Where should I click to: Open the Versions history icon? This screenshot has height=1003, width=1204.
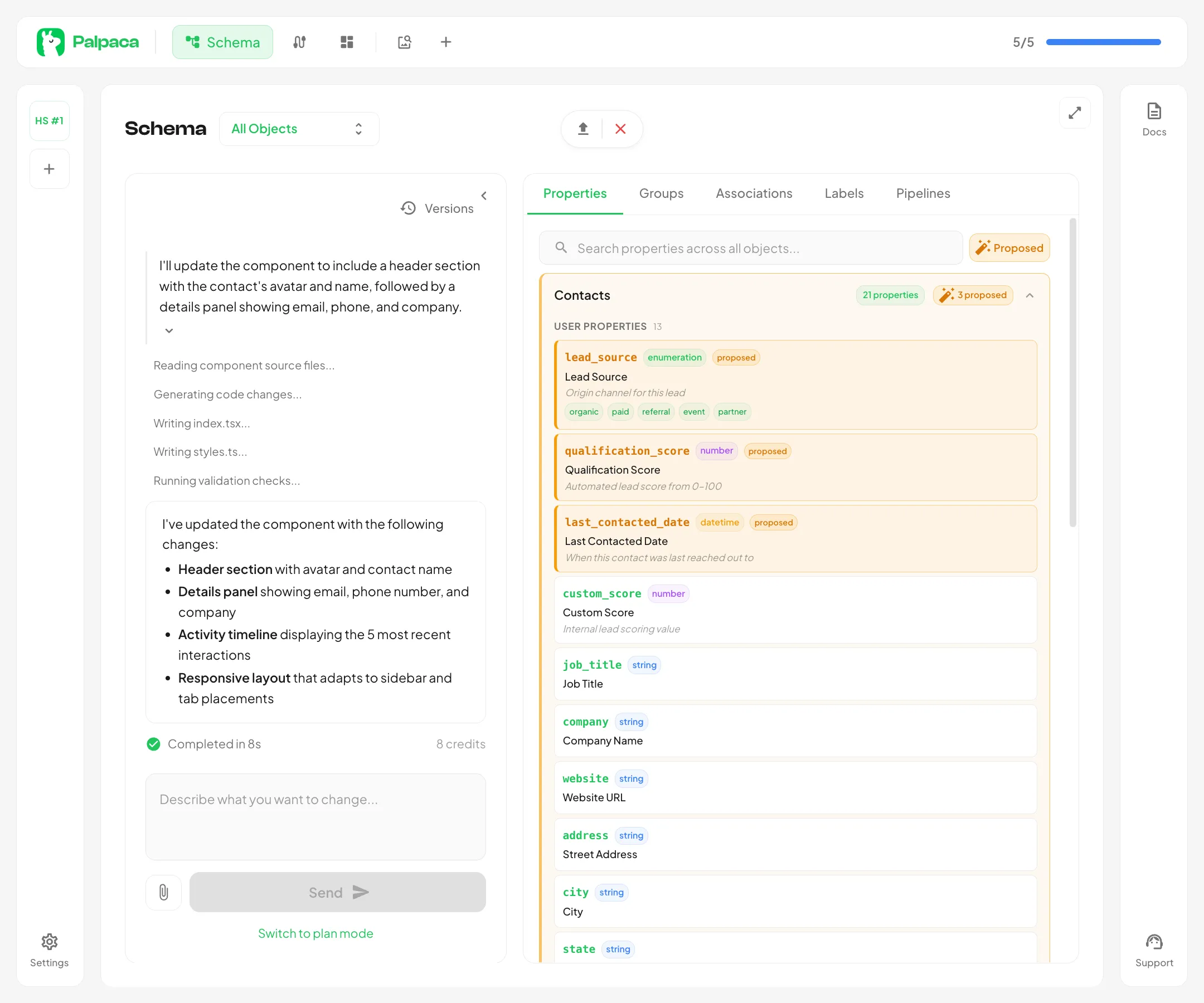[408, 208]
